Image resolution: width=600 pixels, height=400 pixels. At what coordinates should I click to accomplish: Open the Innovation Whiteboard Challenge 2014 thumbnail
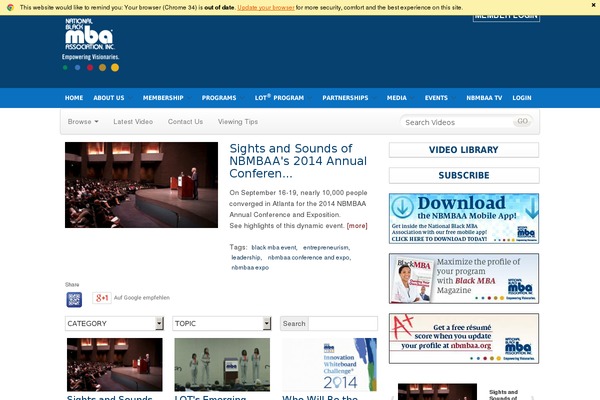[329, 364]
